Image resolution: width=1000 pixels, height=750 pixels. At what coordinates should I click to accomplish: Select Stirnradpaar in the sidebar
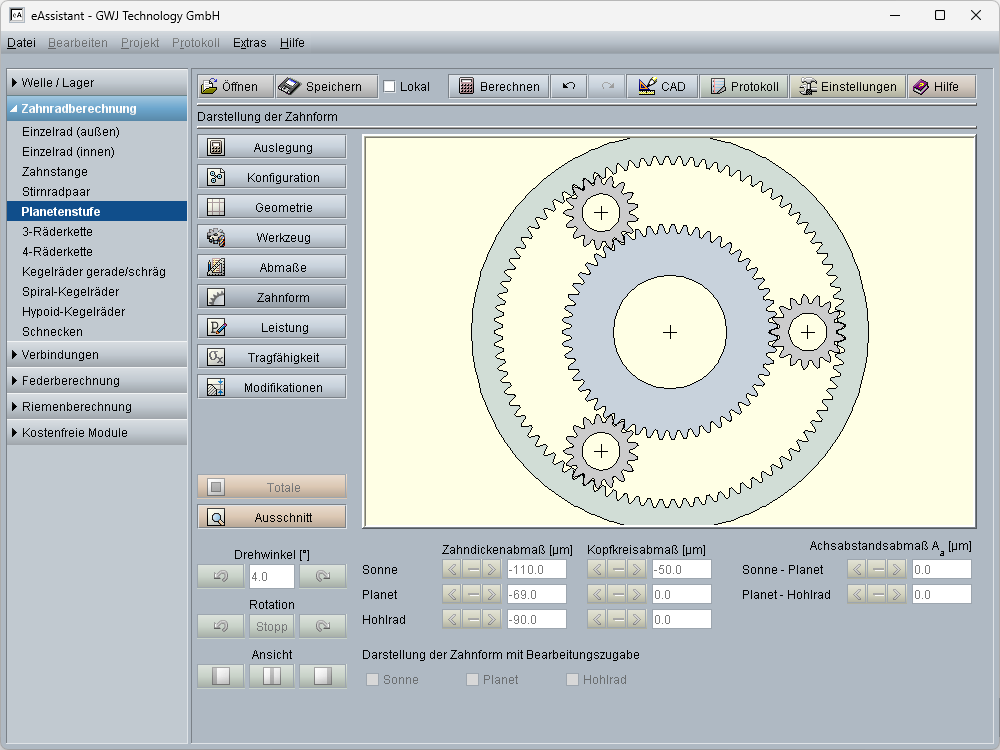55,192
